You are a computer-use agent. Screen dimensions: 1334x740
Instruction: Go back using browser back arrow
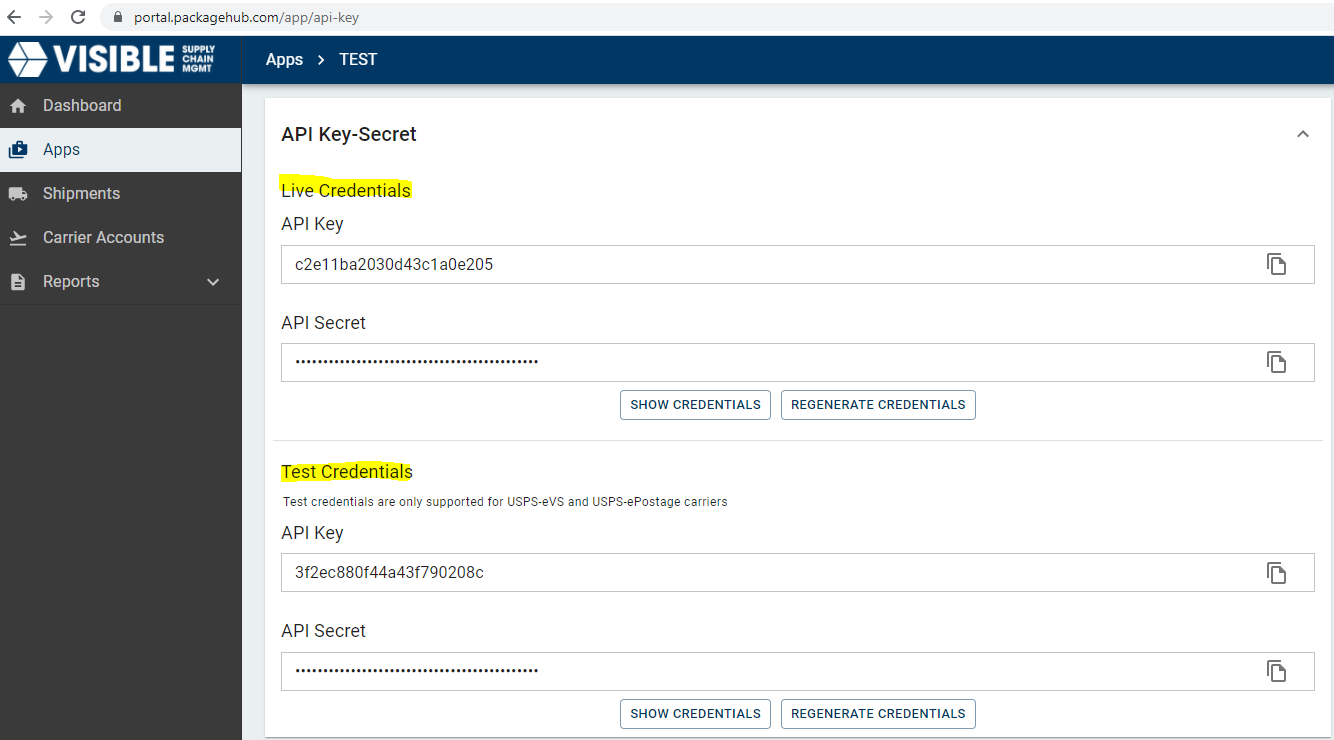(14, 17)
